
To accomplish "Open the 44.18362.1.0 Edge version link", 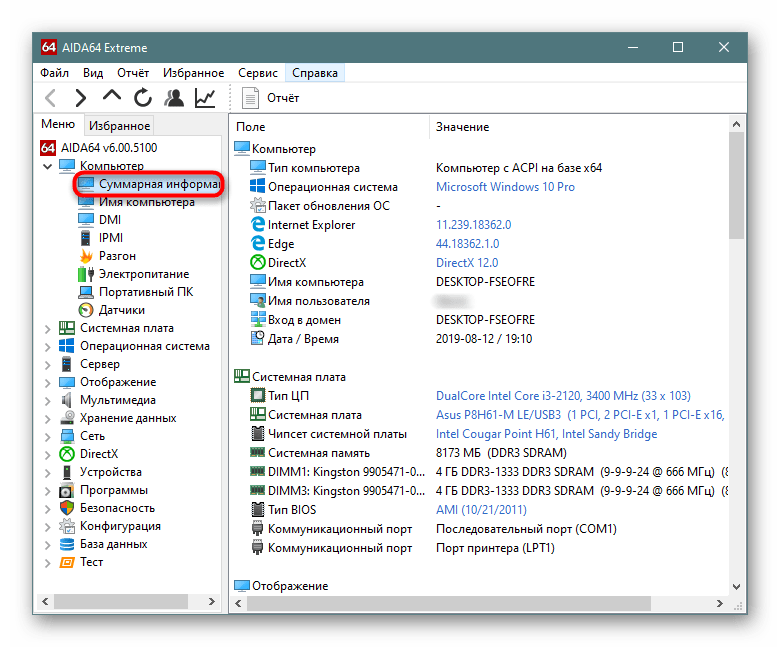I will click(x=468, y=244).
